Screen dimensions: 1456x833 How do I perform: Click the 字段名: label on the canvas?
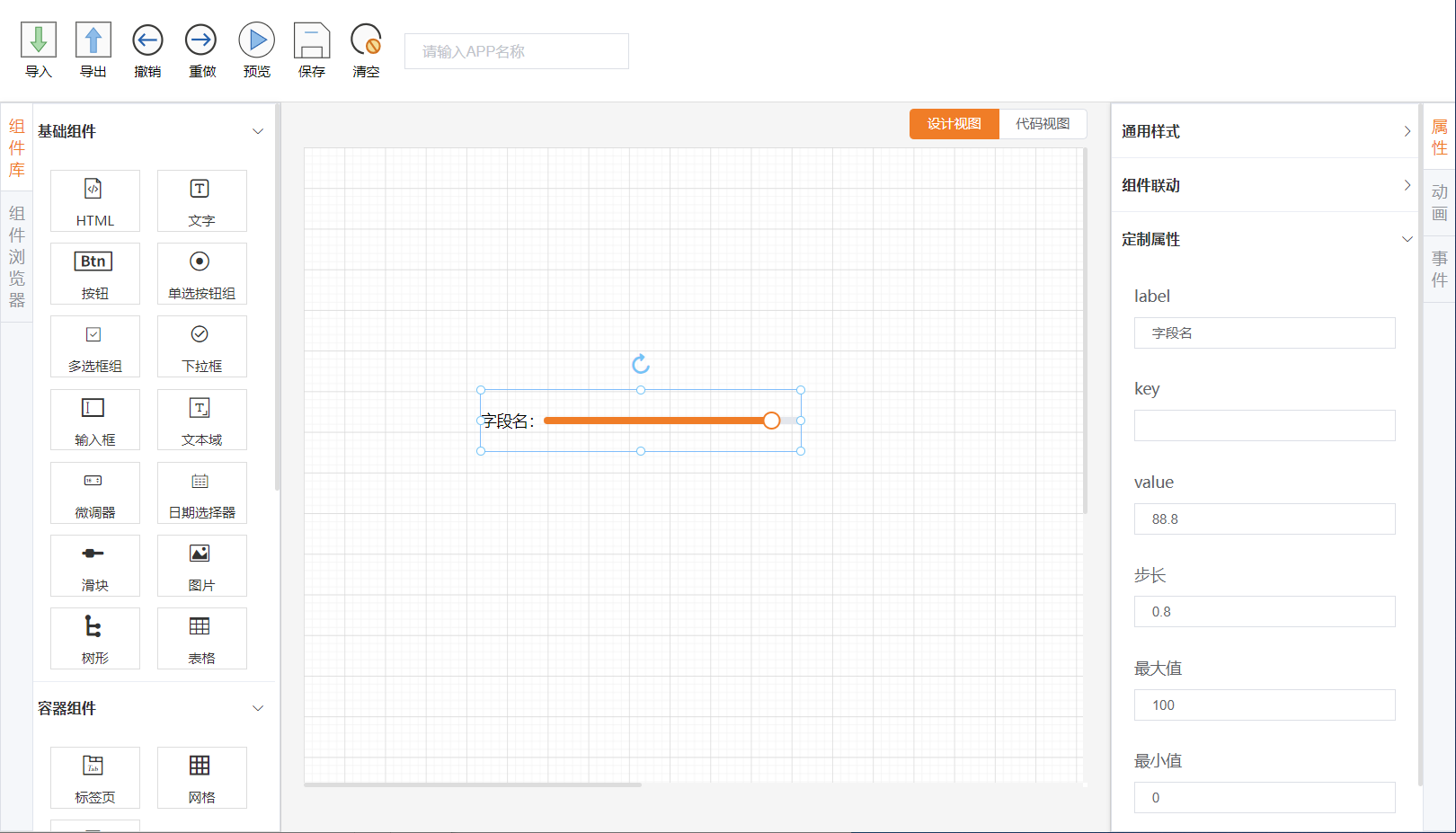pos(509,421)
